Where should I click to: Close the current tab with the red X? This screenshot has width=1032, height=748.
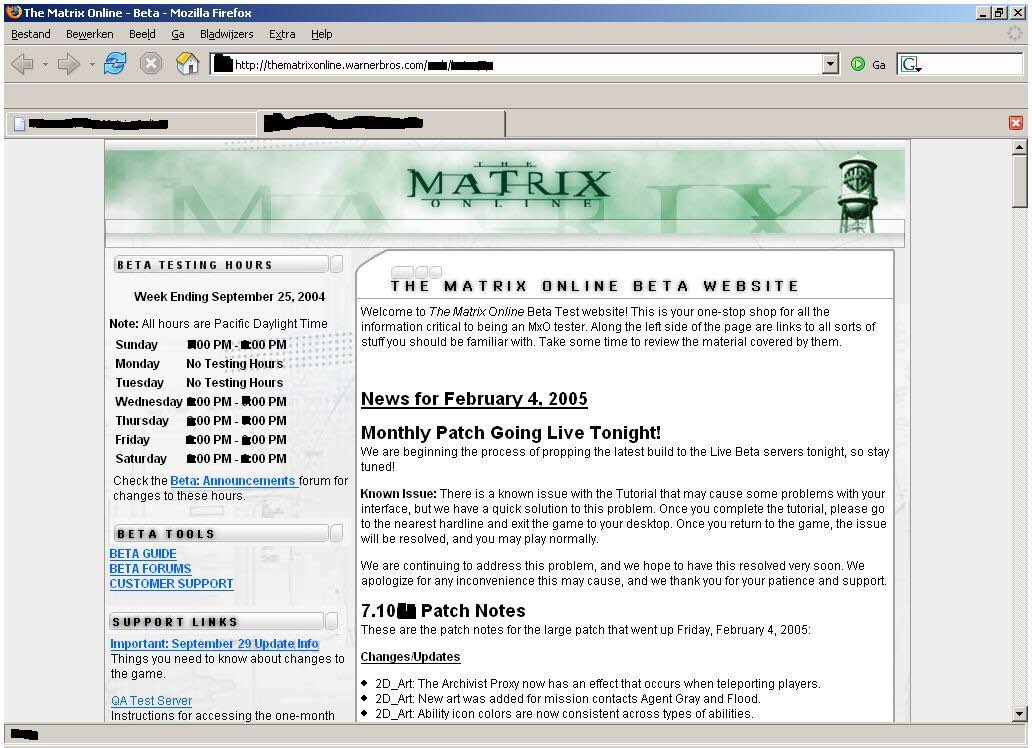[1016, 123]
